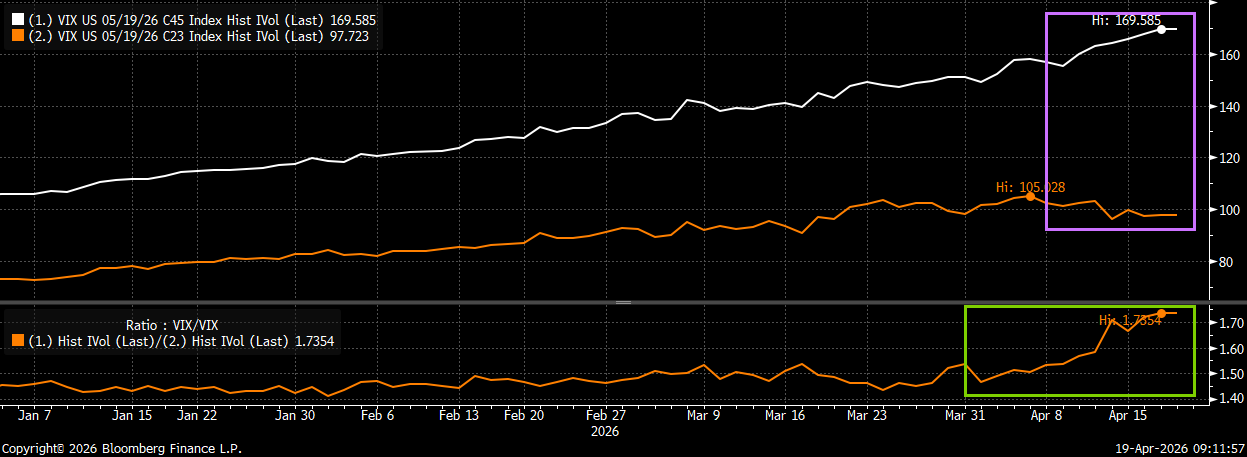Screen dimensions: 1247x457
Task: Click the 'Feb 27' date label
Action: [605, 415]
